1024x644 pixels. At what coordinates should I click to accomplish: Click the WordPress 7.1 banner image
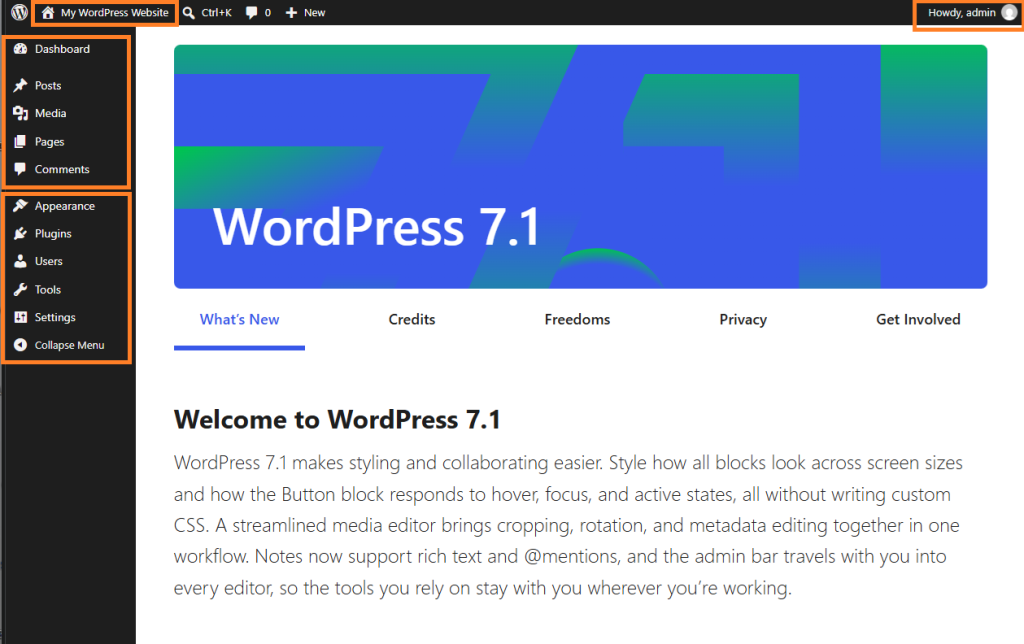pos(581,167)
